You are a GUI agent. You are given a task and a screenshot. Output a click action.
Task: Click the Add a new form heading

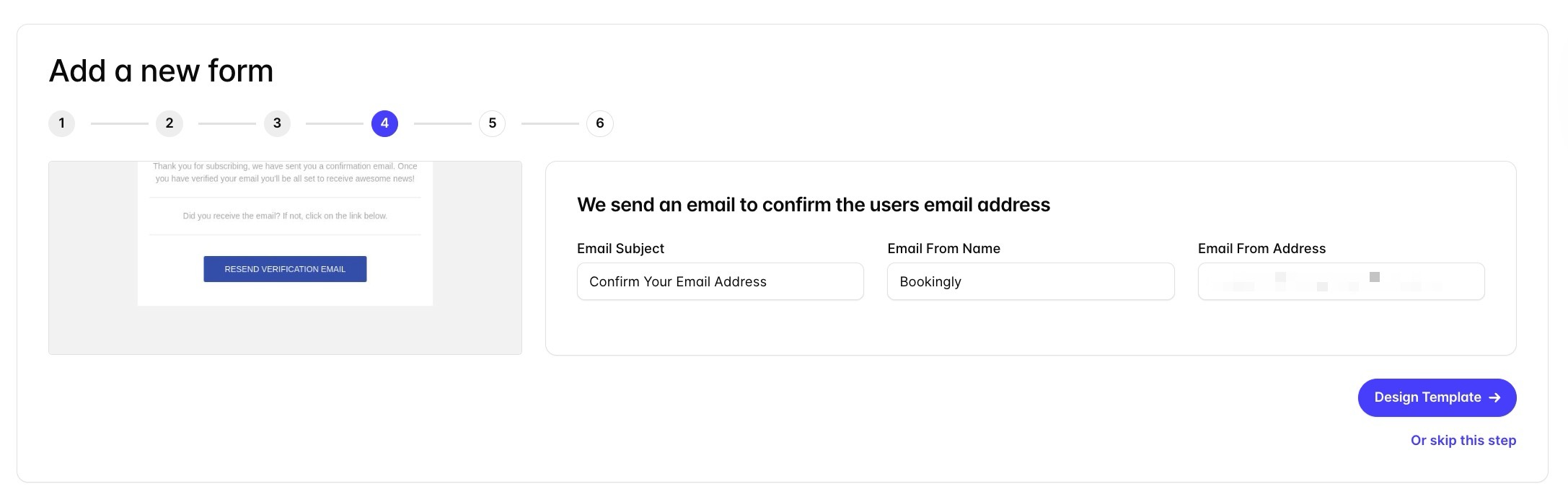point(161,71)
